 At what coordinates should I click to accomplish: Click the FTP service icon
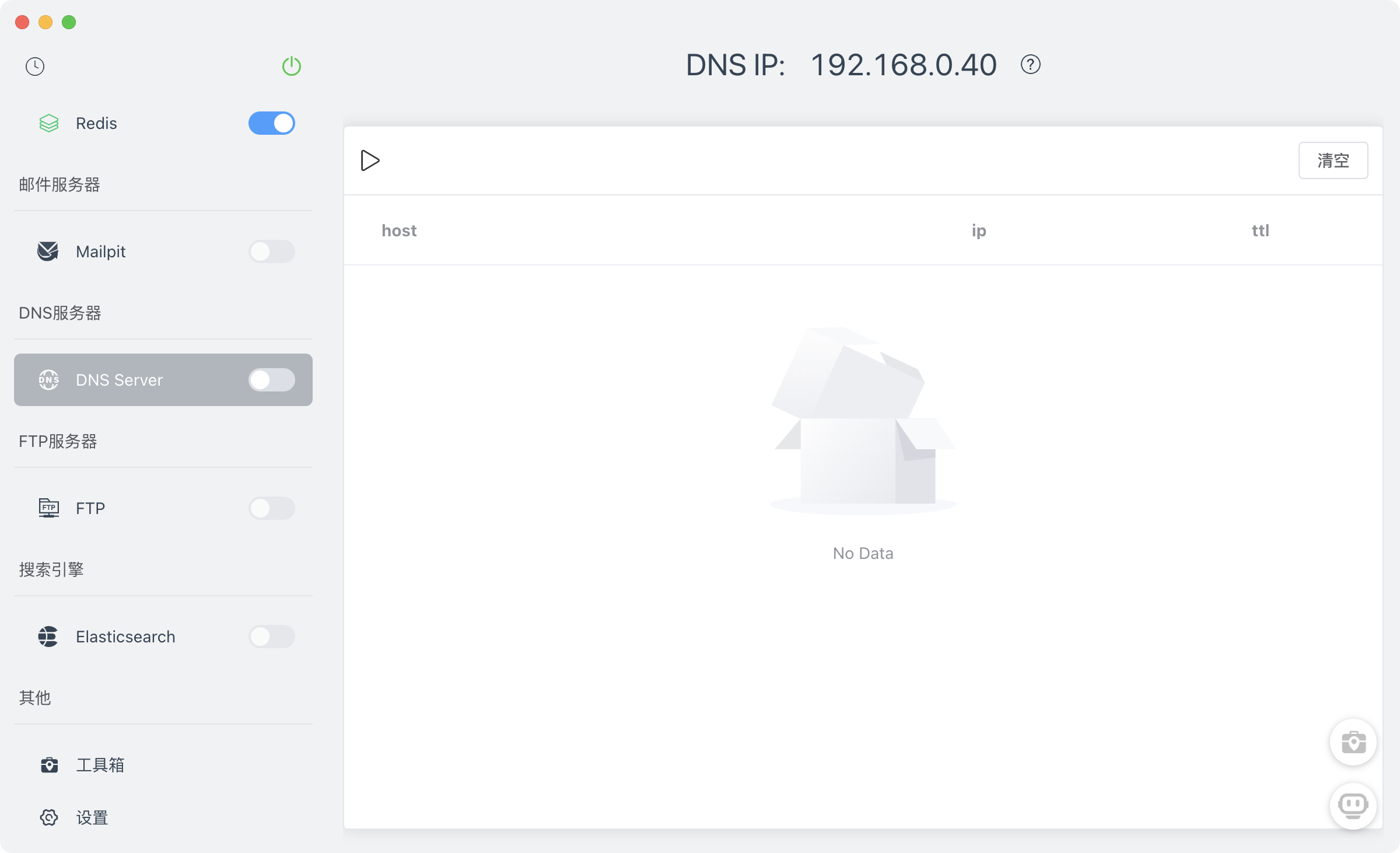pos(49,508)
